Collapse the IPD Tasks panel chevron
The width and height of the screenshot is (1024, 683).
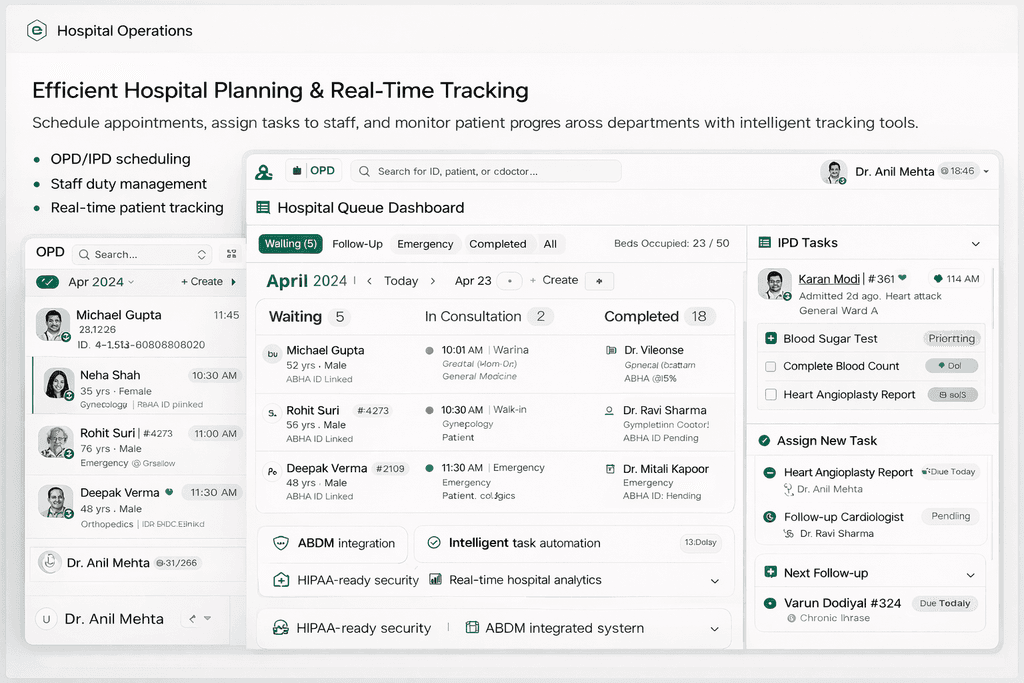(976, 244)
